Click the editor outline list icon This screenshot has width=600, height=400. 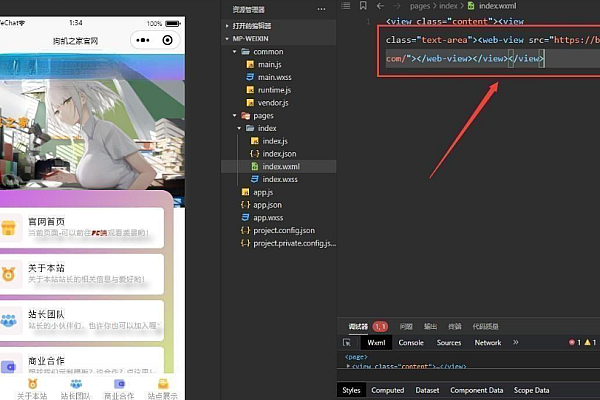(x=346, y=6)
